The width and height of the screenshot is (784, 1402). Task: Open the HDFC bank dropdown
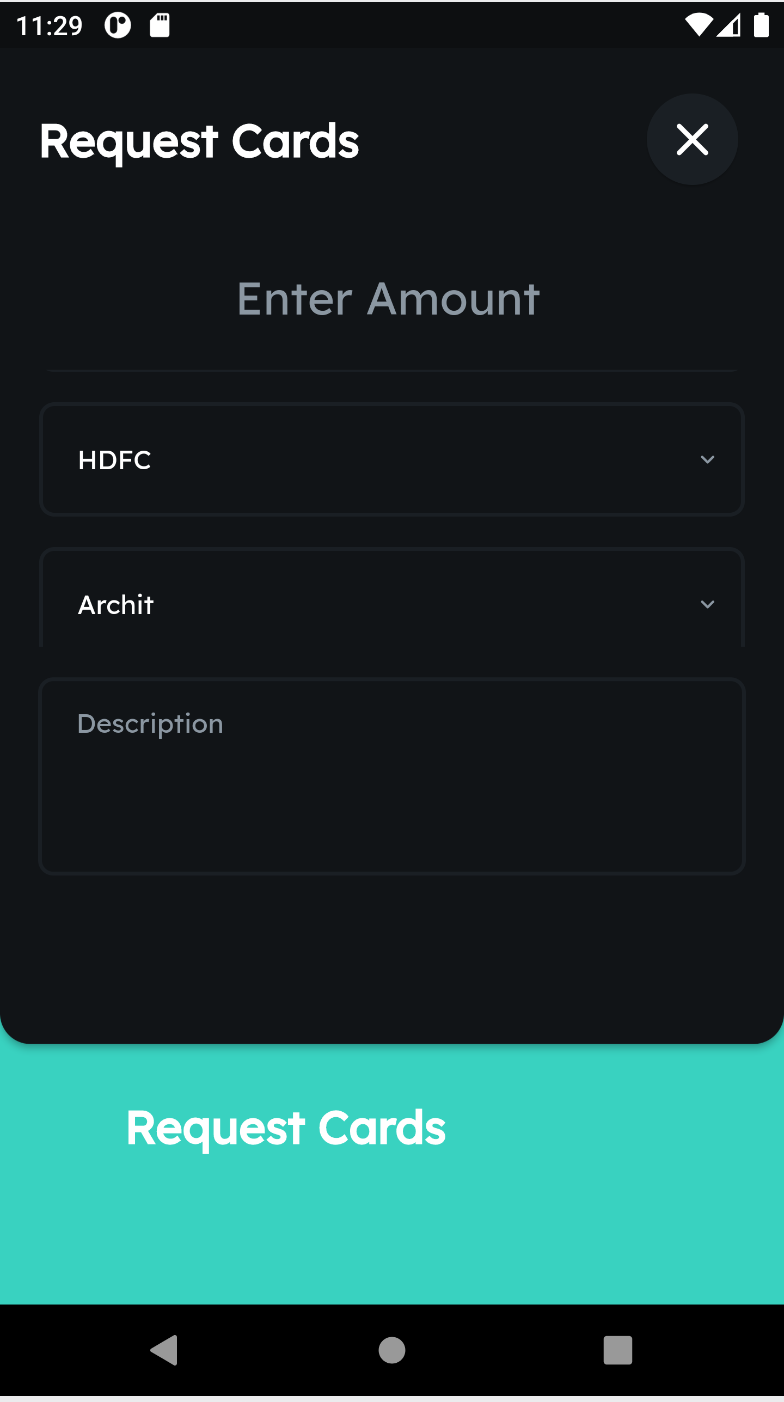(392, 460)
